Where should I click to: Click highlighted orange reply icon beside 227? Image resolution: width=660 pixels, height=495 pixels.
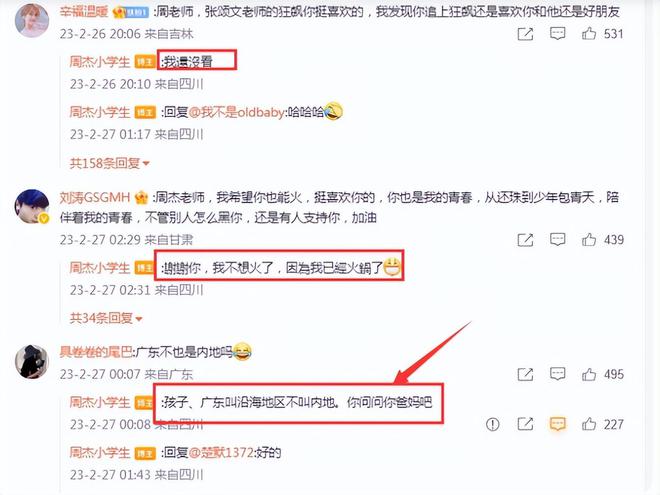tap(557, 424)
